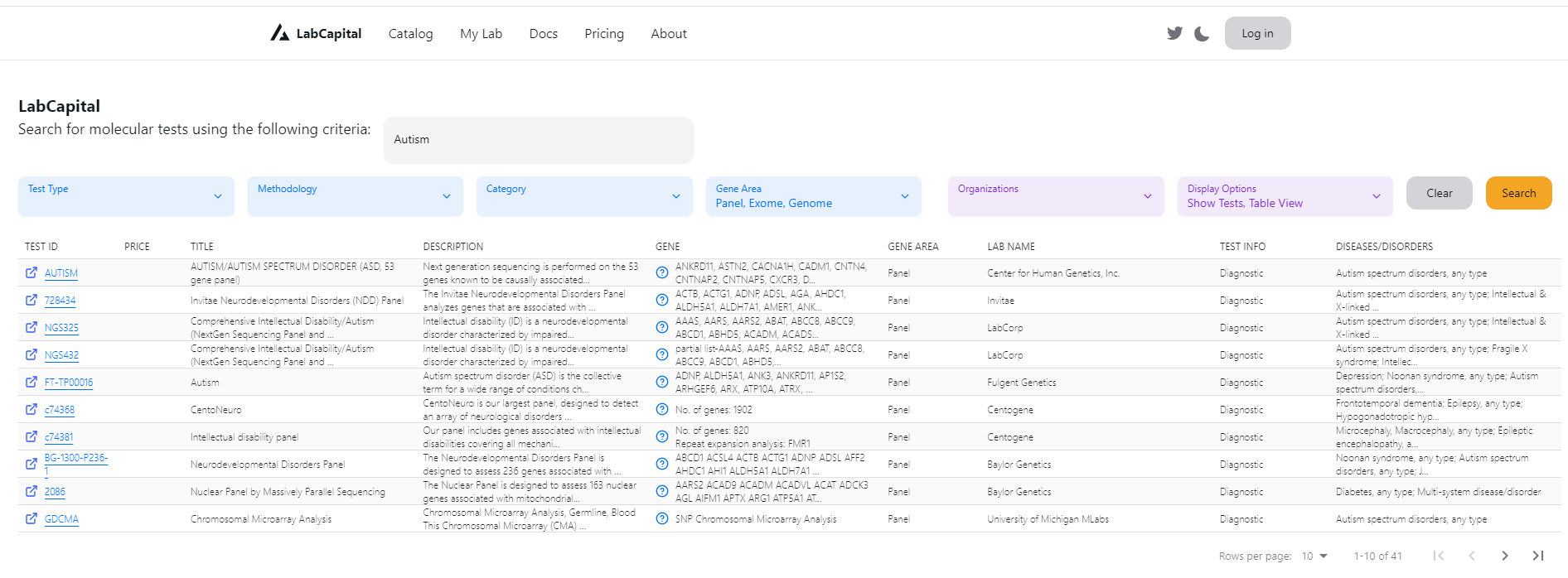Toggle dark mode moon icon

click(1202, 33)
